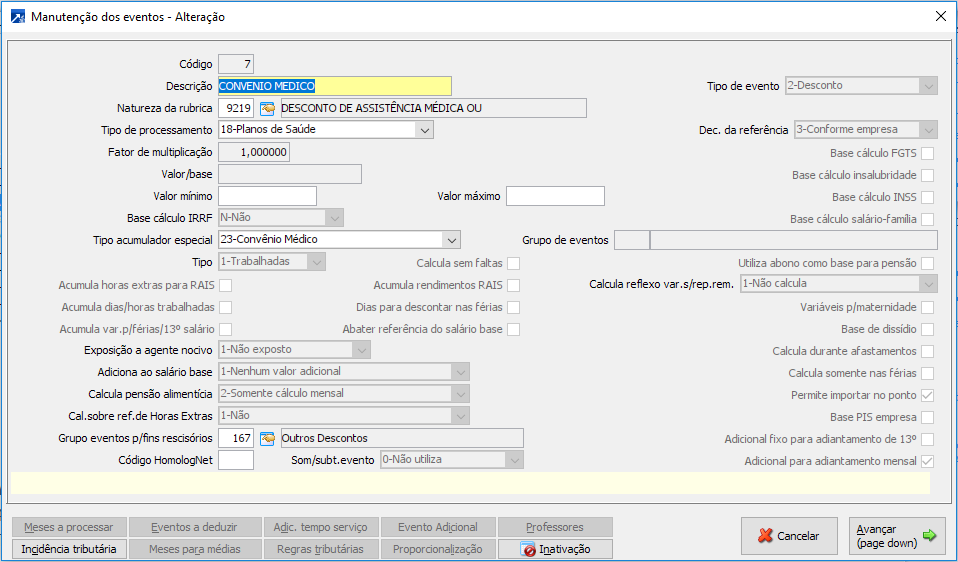The width and height of the screenshot is (958, 562).
Task: Toggle Calcula durante afastamentos checkbox
Action: [927, 351]
